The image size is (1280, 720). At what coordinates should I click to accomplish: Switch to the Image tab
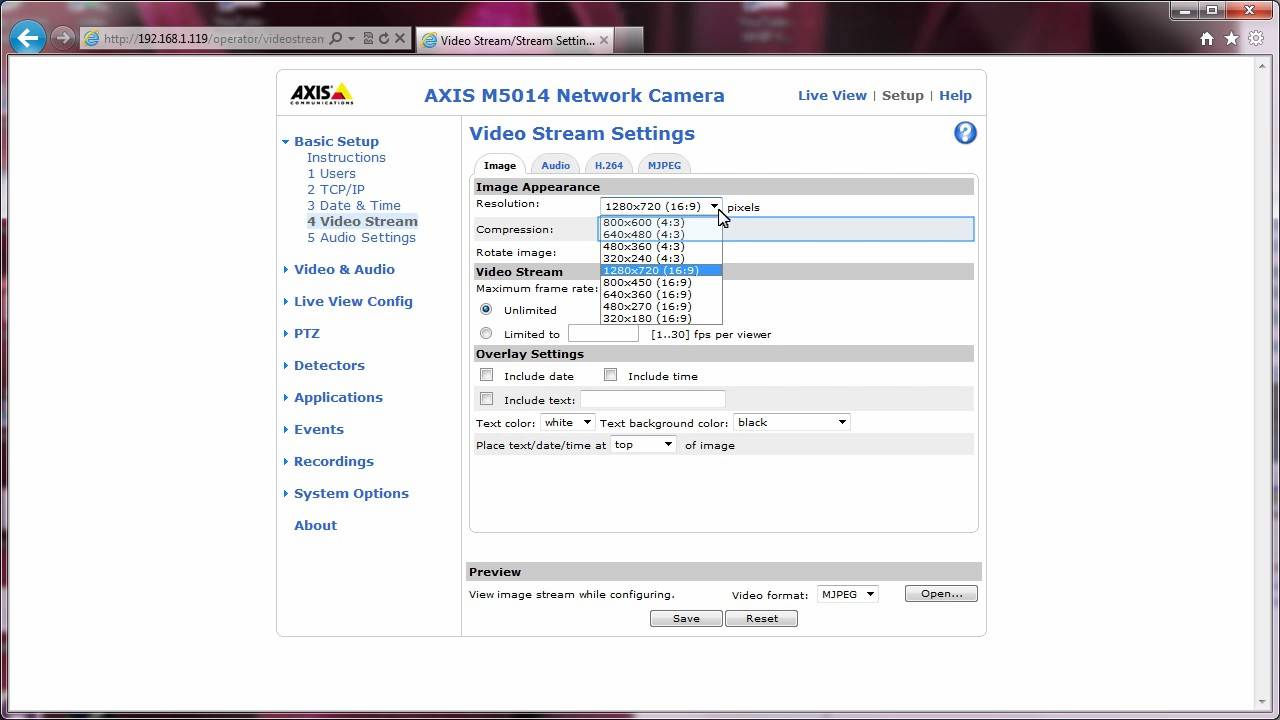tap(500, 165)
